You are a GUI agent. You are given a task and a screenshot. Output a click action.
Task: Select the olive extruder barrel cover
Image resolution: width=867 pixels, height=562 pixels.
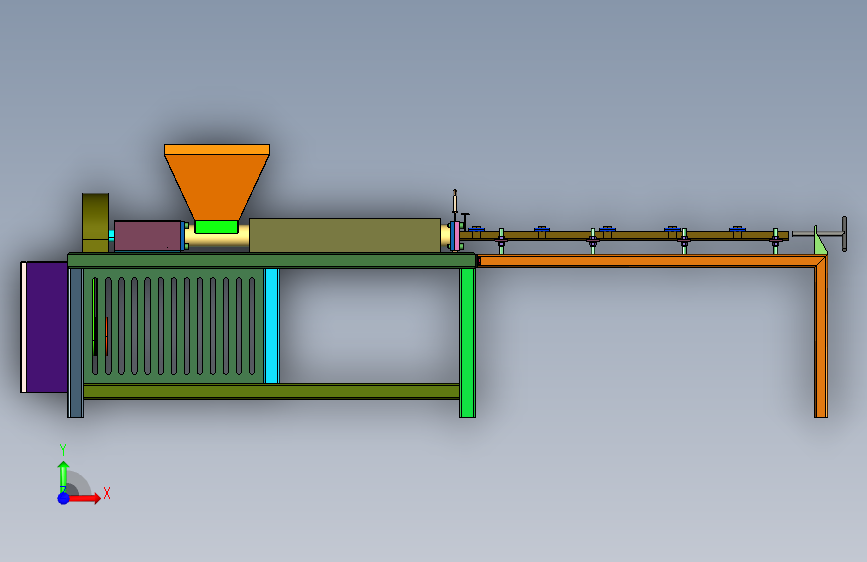click(344, 235)
